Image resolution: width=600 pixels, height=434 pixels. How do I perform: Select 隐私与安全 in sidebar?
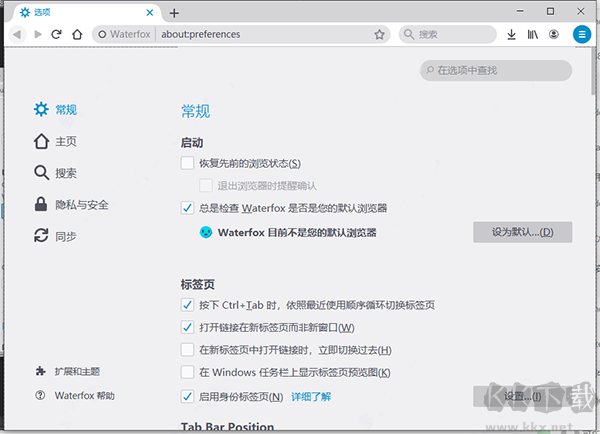70,205
